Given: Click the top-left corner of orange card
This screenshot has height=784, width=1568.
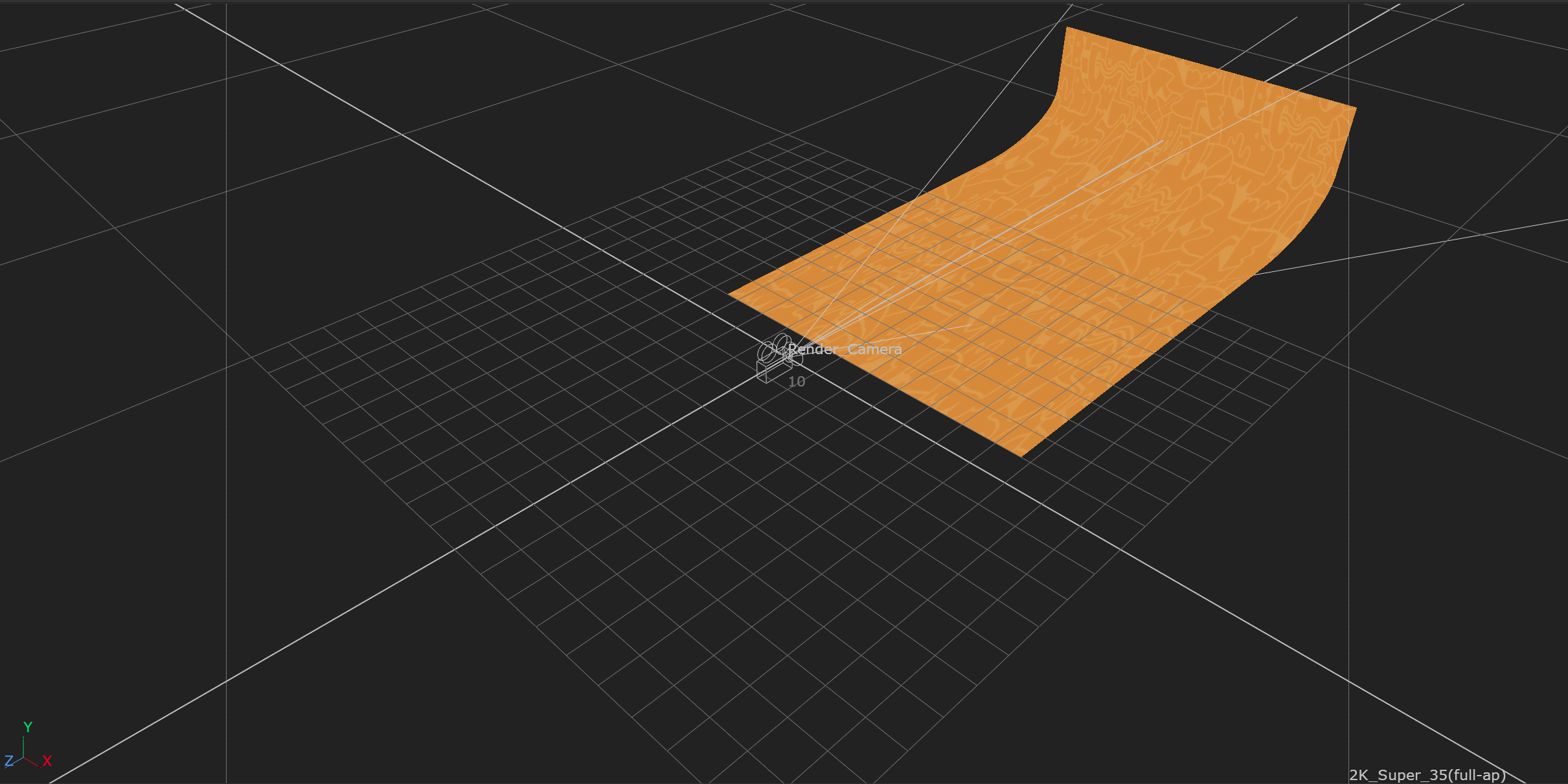Looking at the screenshot, I should click(x=1067, y=28).
